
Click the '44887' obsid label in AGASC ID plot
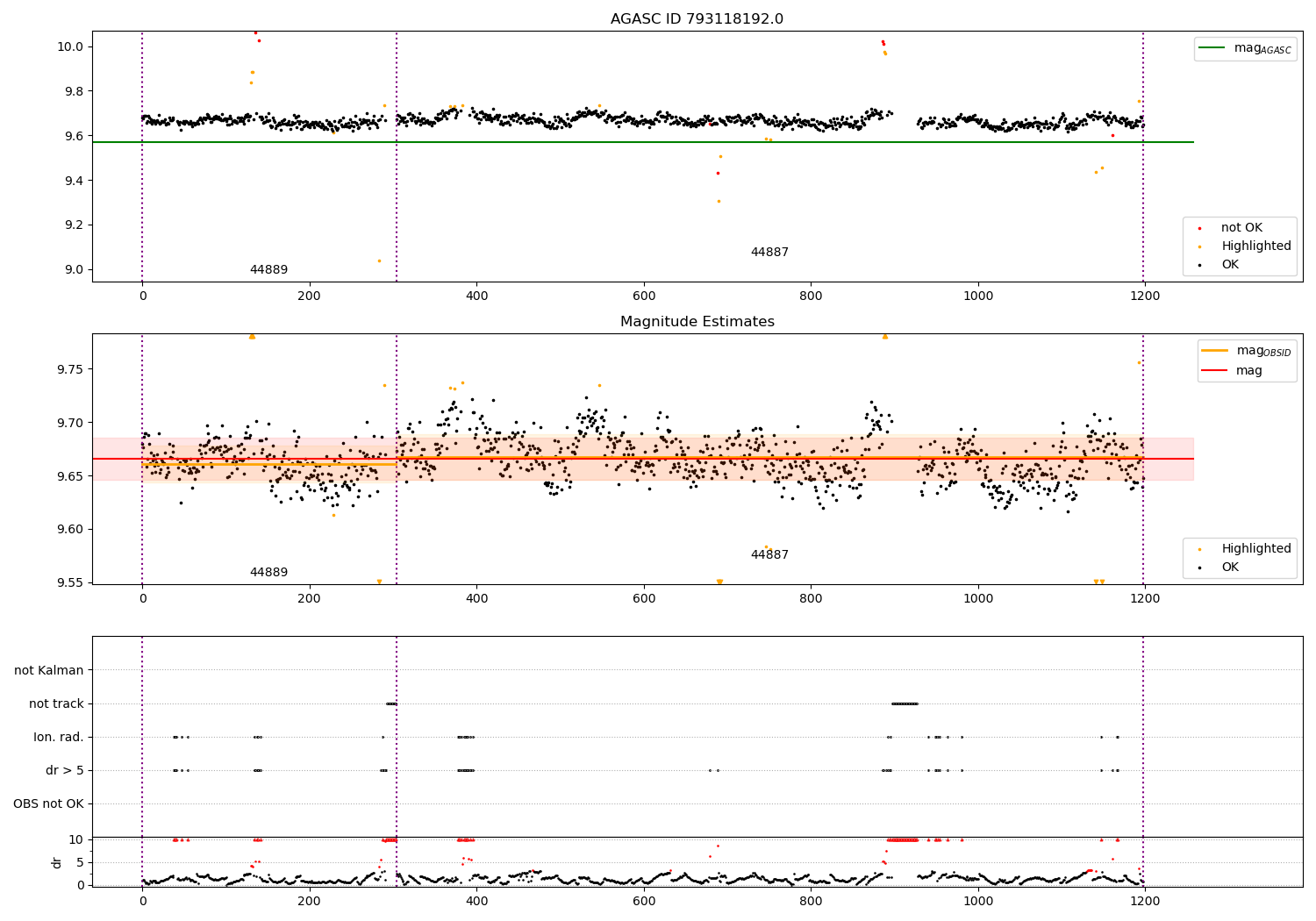coord(769,253)
